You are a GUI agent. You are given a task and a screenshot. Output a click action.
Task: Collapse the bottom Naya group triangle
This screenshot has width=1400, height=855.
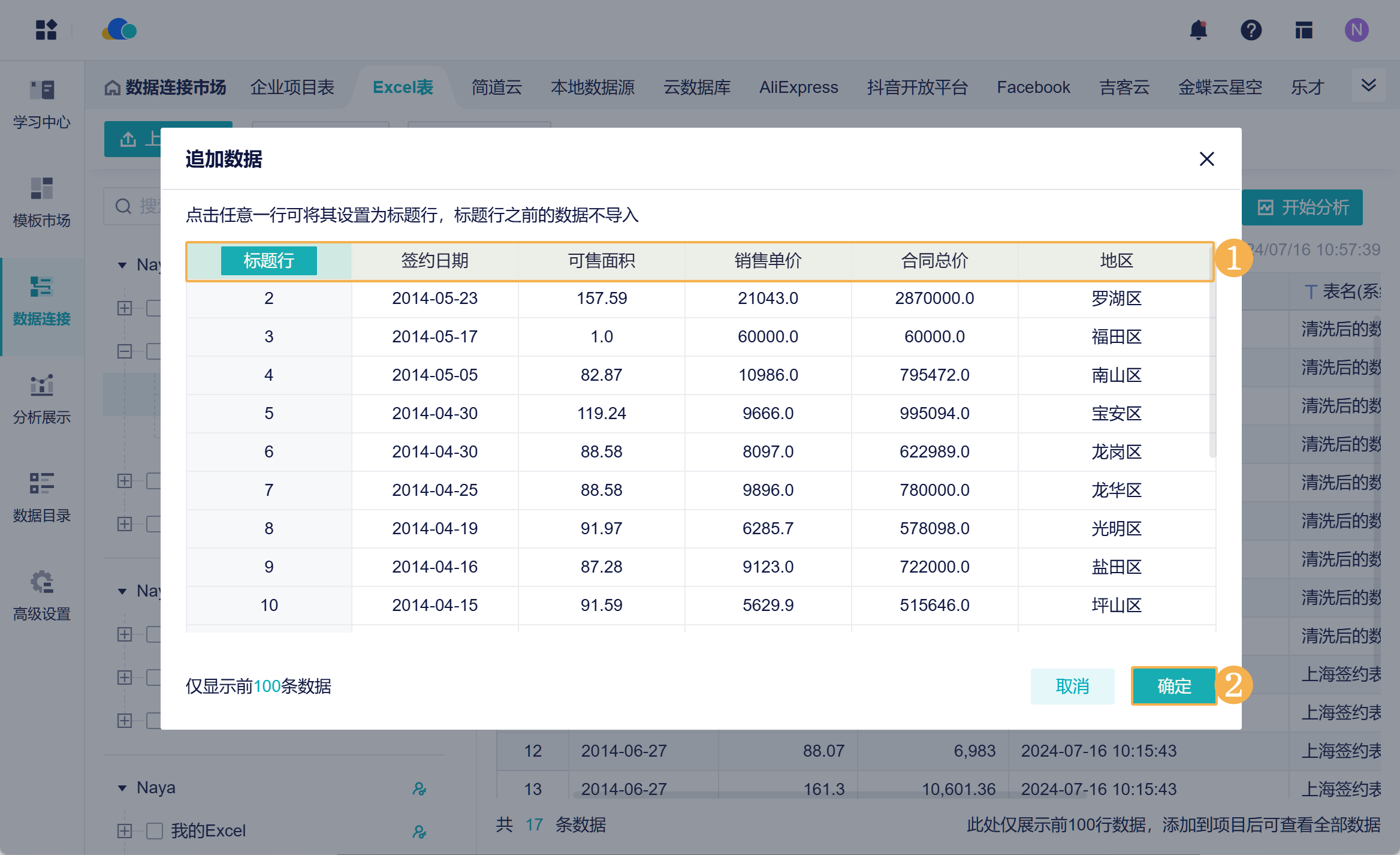pos(122,788)
